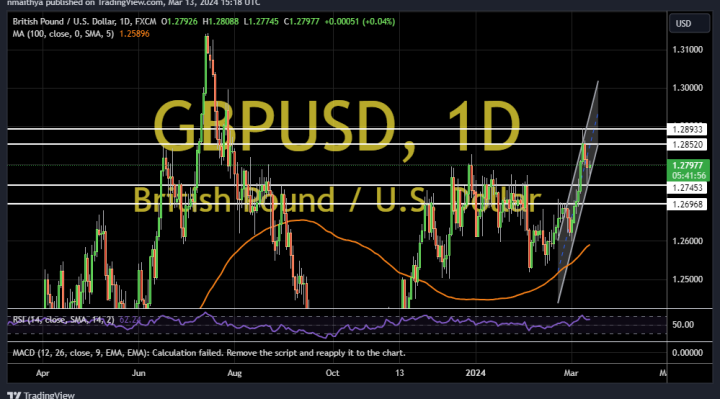720x399 pixels.
Task: Click the Aug label on the time axis
Action: [235, 373]
